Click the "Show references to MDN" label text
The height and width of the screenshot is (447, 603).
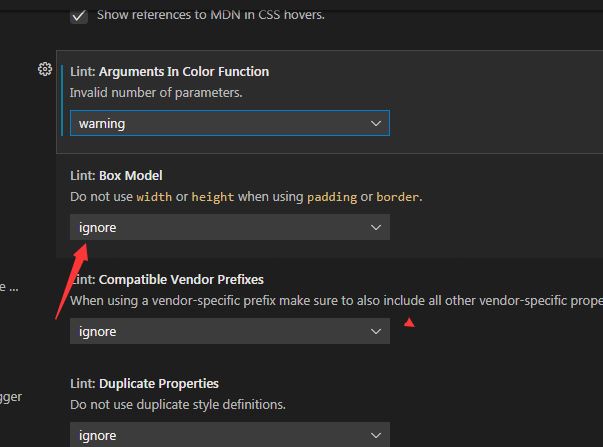click(211, 16)
